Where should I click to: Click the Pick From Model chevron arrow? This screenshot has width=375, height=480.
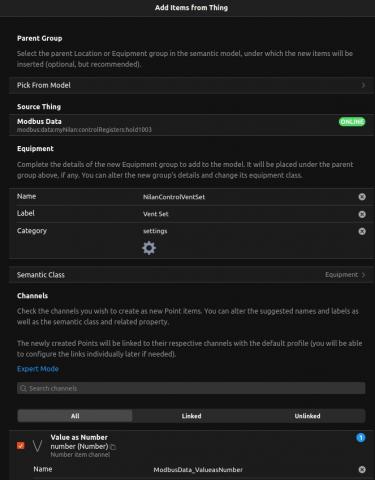coord(363,85)
